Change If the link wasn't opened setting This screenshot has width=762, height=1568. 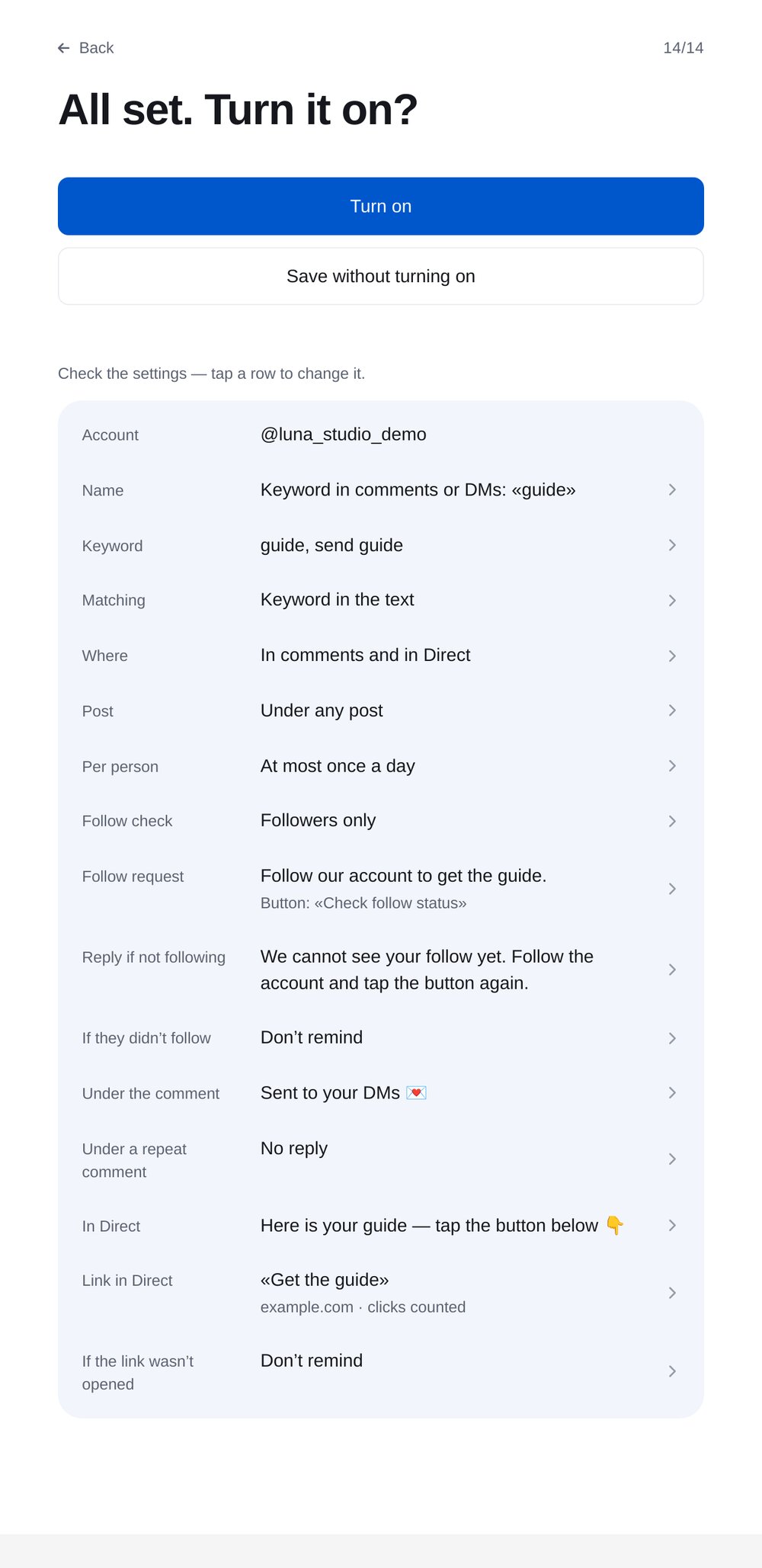[x=381, y=1372]
